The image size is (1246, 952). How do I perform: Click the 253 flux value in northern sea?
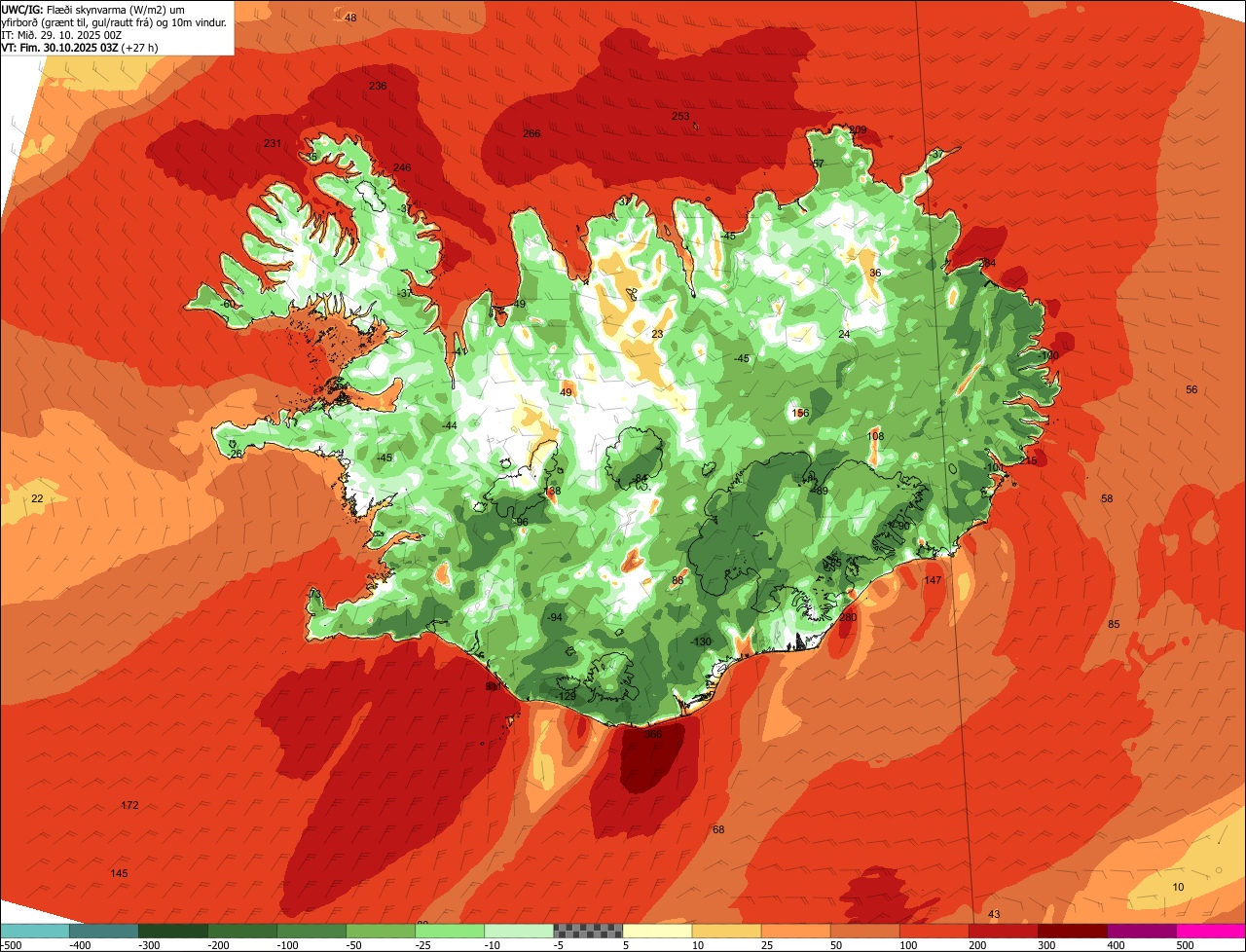tap(680, 116)
